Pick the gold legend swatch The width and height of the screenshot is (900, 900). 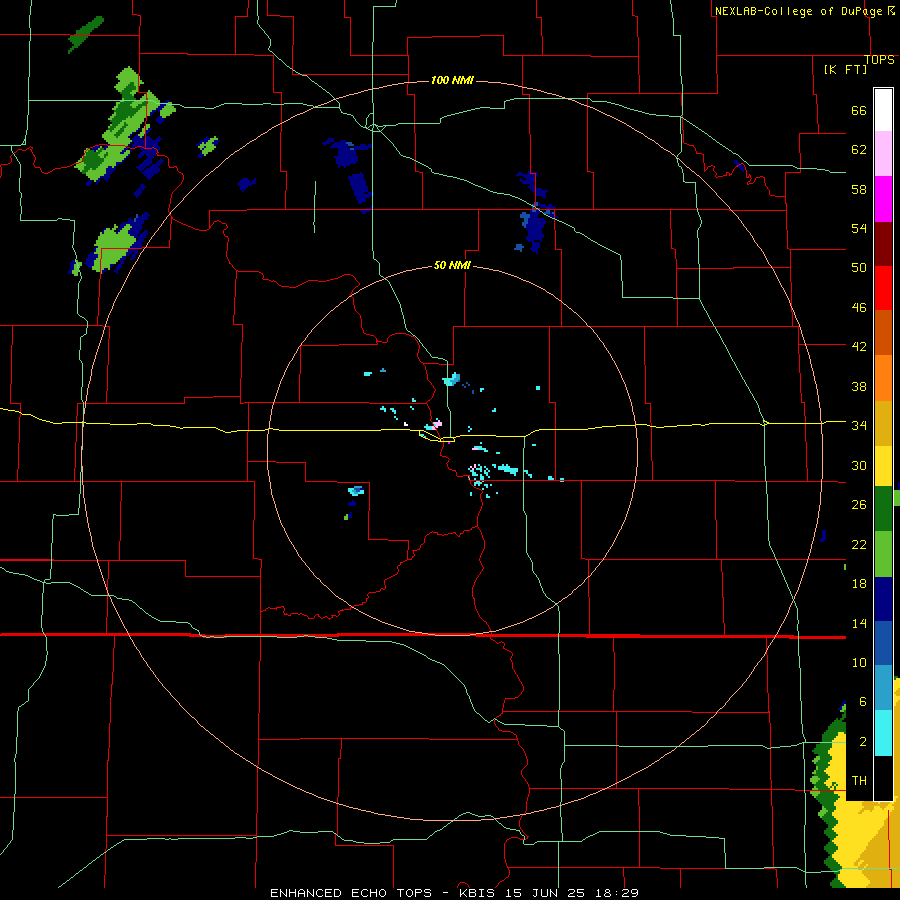click(x=883, y=423)
